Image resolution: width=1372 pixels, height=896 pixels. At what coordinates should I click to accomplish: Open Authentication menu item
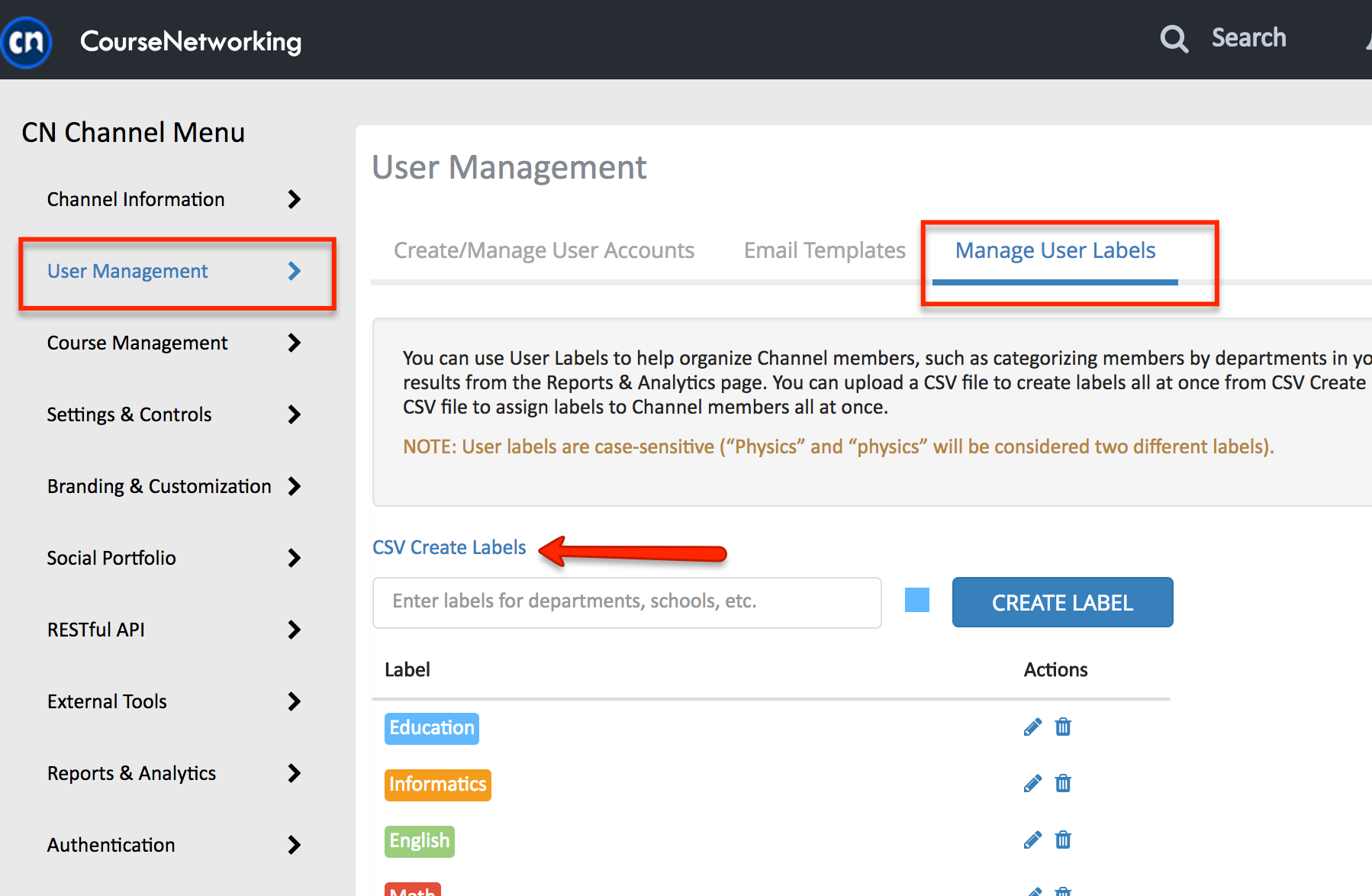(x=111, y=845)
